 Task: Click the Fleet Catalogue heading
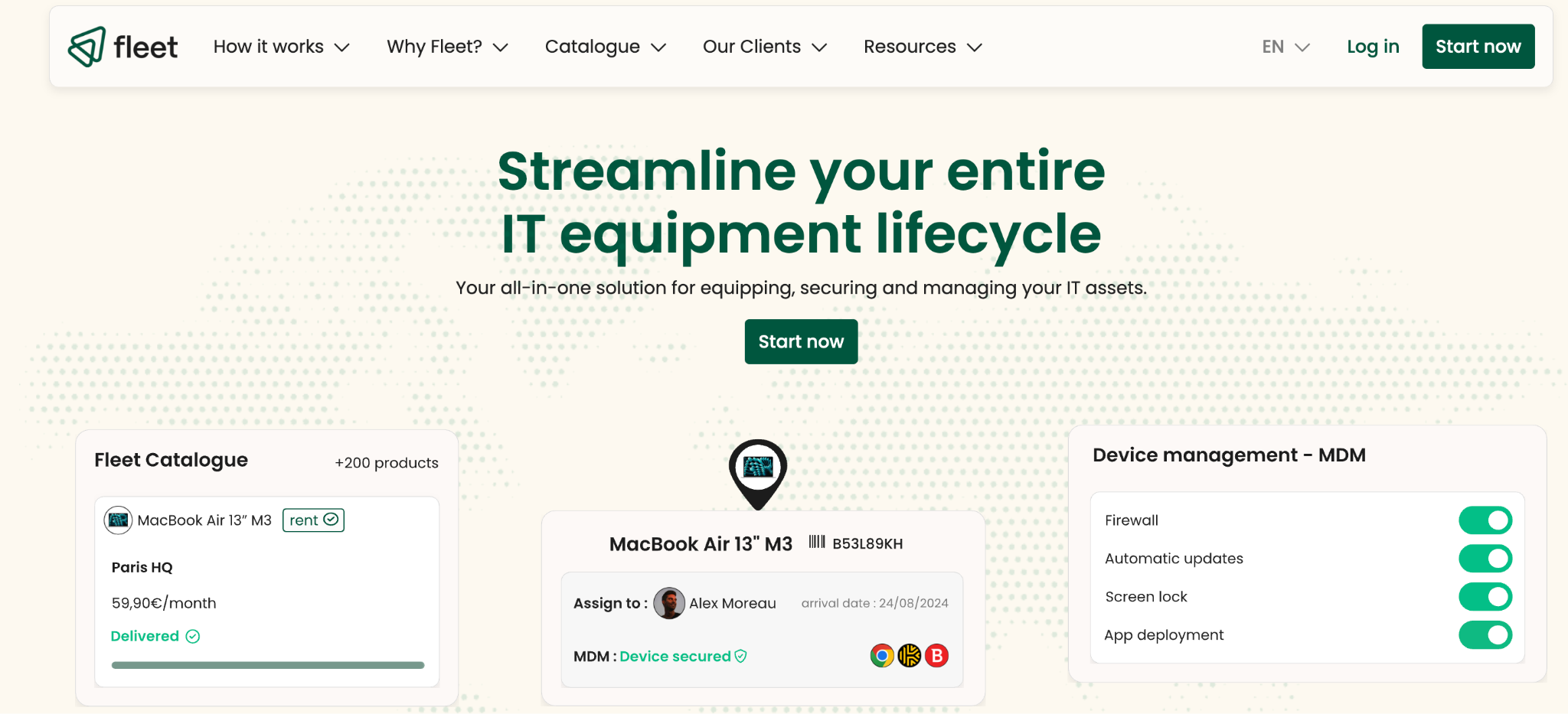coord(171,460)
